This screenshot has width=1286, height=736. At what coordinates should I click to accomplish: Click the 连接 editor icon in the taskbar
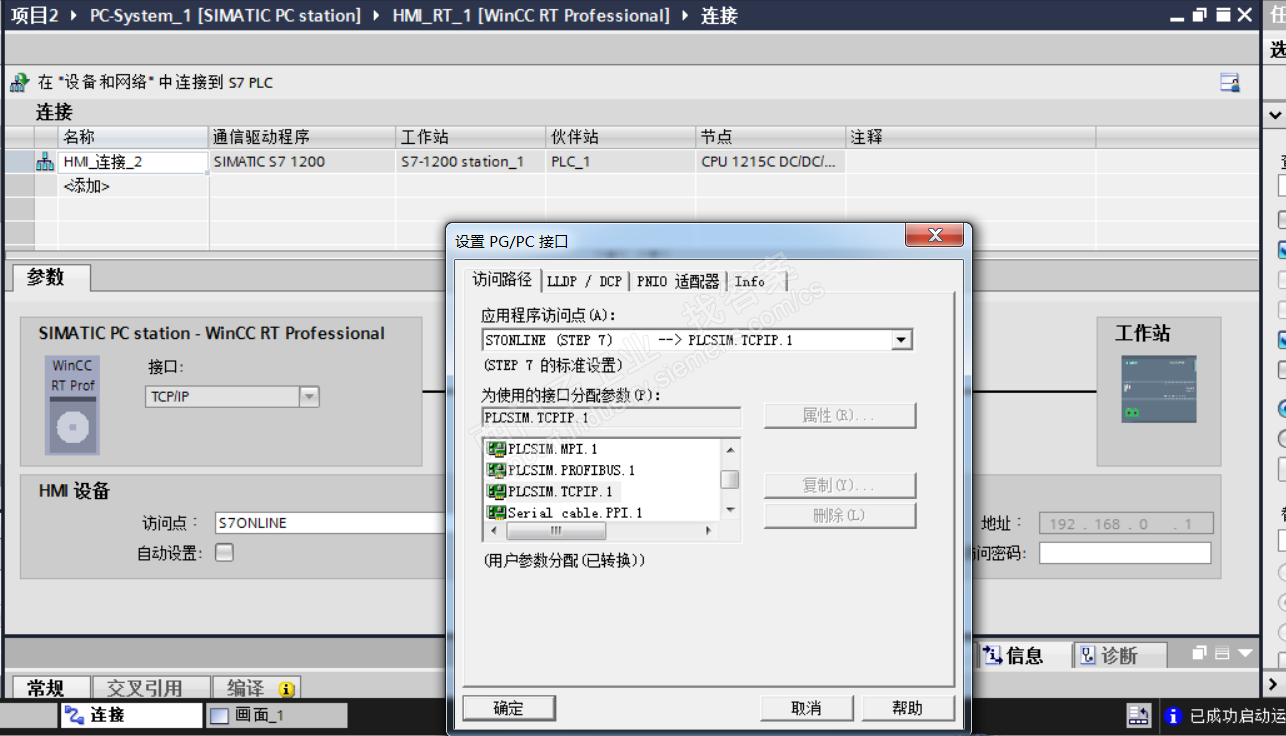(75, 715)
